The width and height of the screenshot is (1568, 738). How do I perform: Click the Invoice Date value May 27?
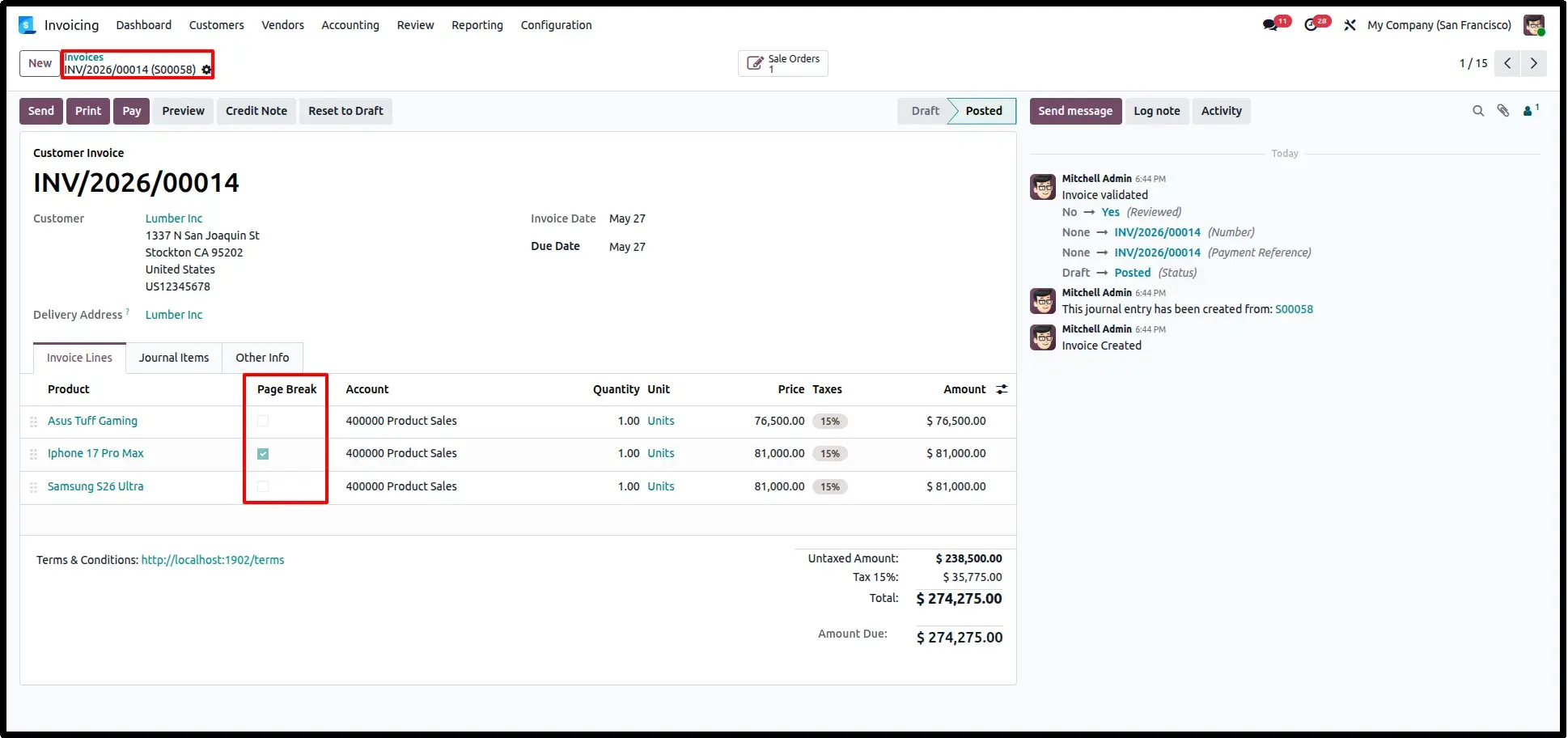(x=627, y=218)
